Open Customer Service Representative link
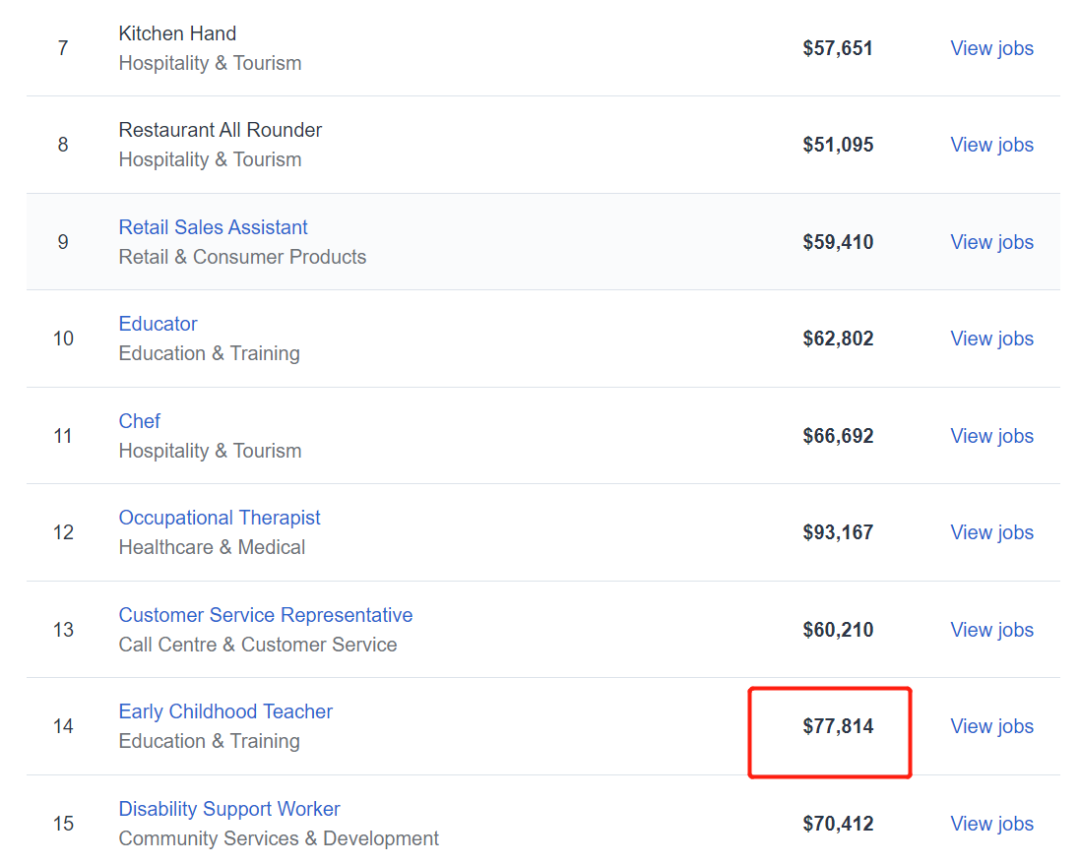1080x864 pixels. (265, 615)
